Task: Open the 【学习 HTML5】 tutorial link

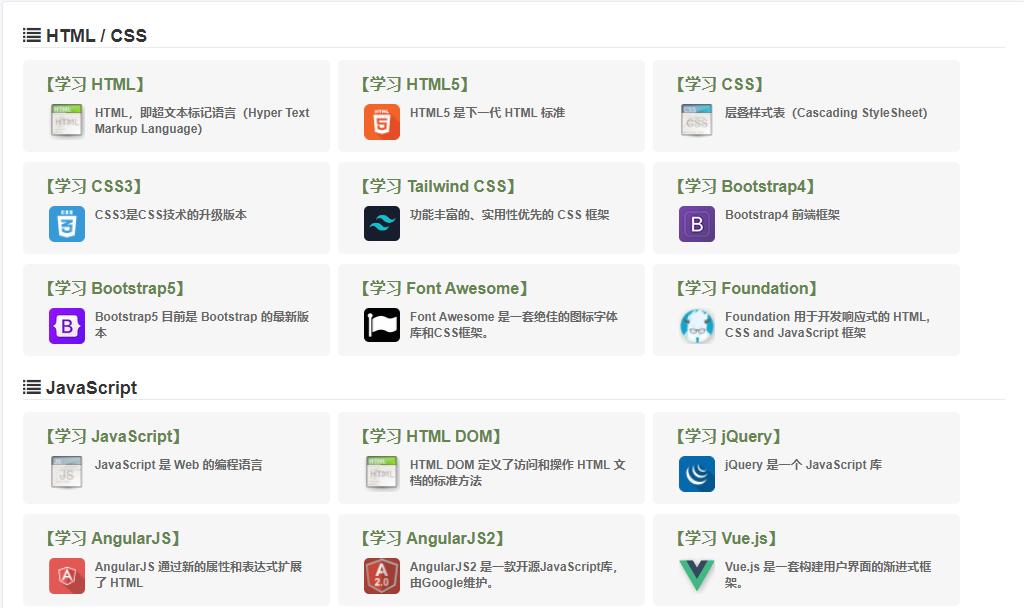Action: tap(415, 84)
